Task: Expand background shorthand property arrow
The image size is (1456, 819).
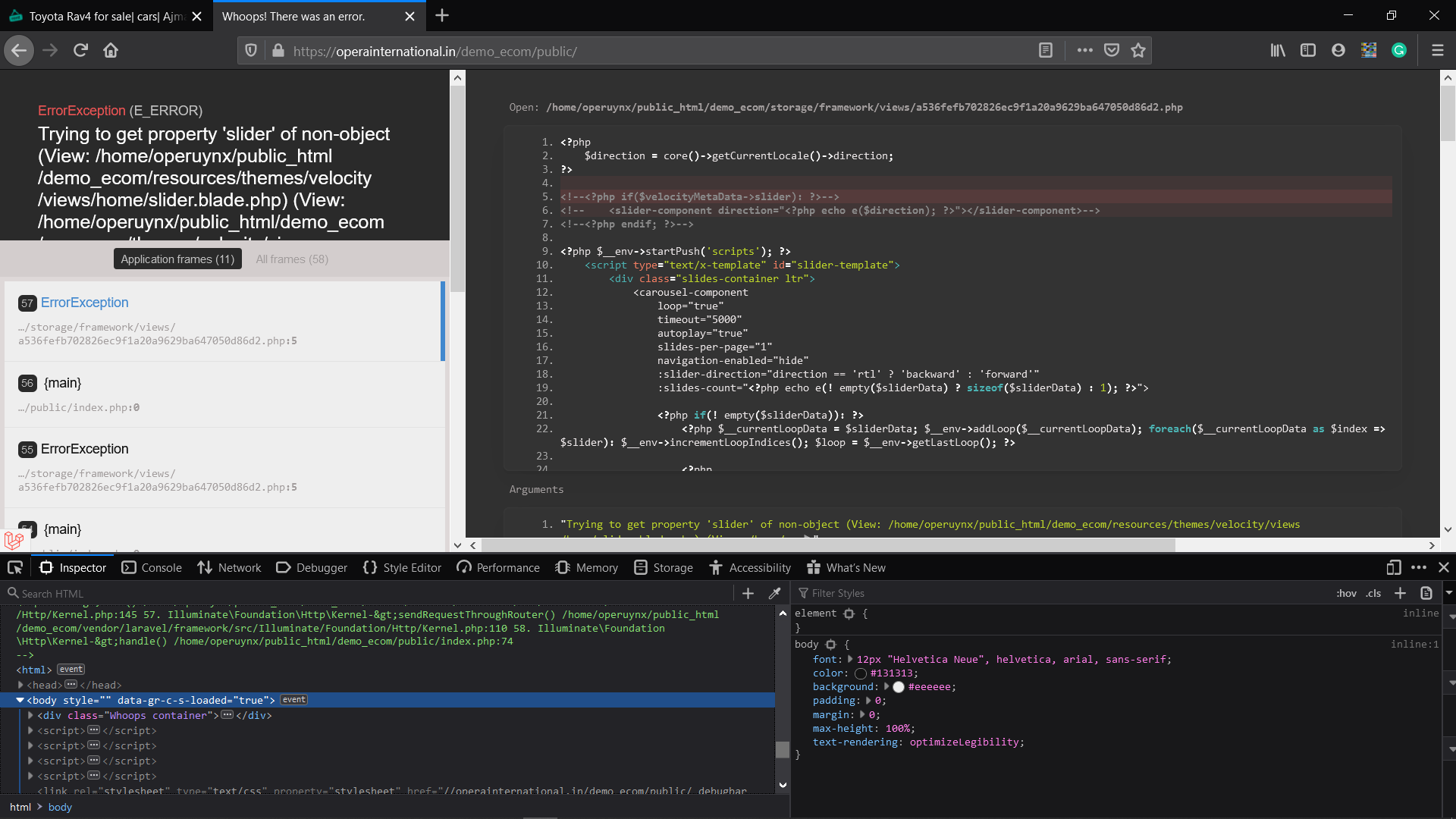Action: tap(886, 687)
